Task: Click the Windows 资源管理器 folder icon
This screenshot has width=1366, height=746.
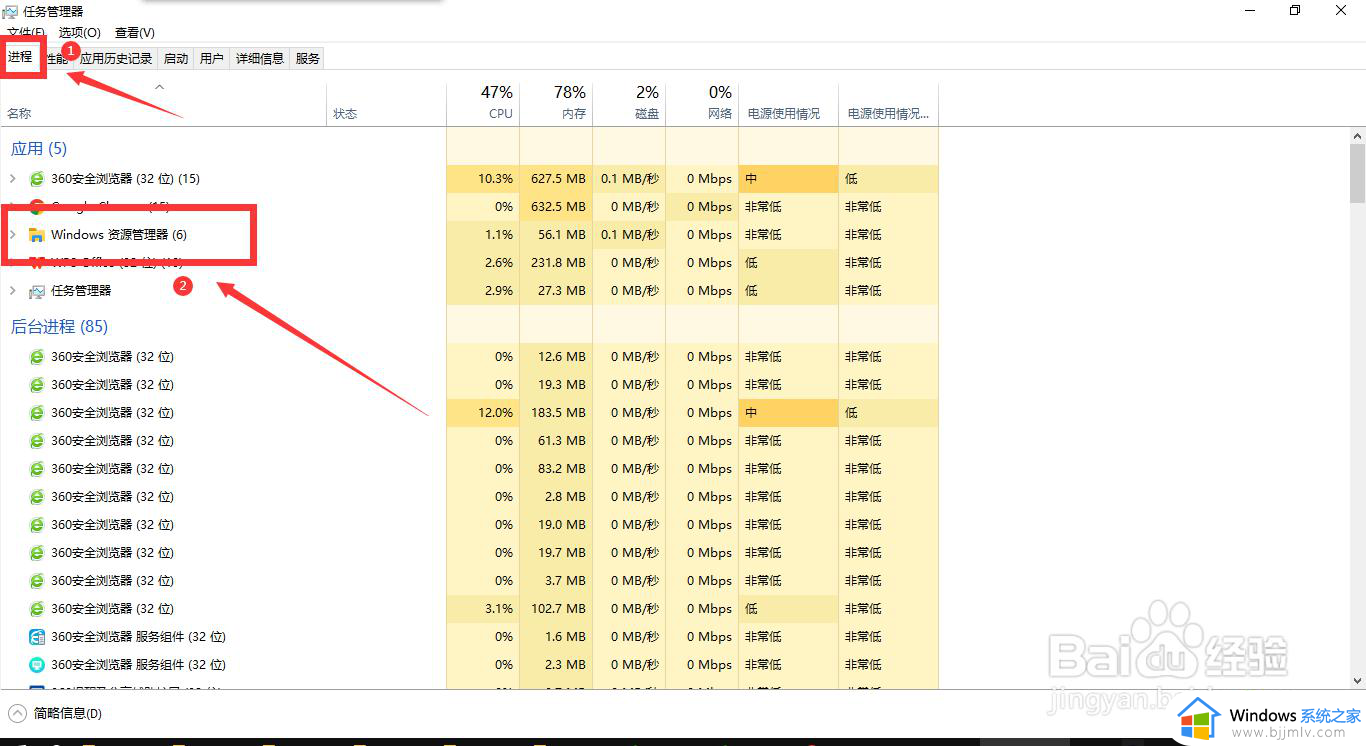Action: [x=37, y=235]
